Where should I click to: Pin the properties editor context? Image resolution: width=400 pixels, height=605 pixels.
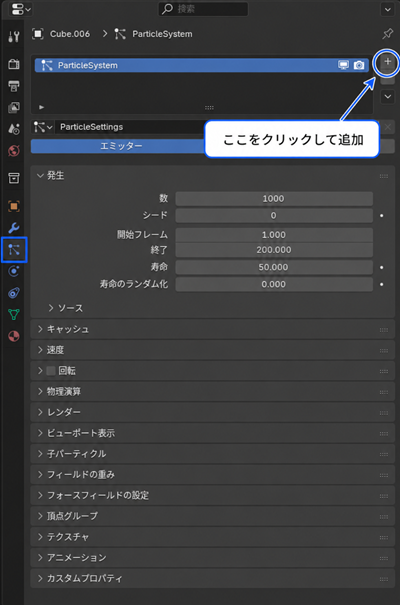(x=387, y=34)
